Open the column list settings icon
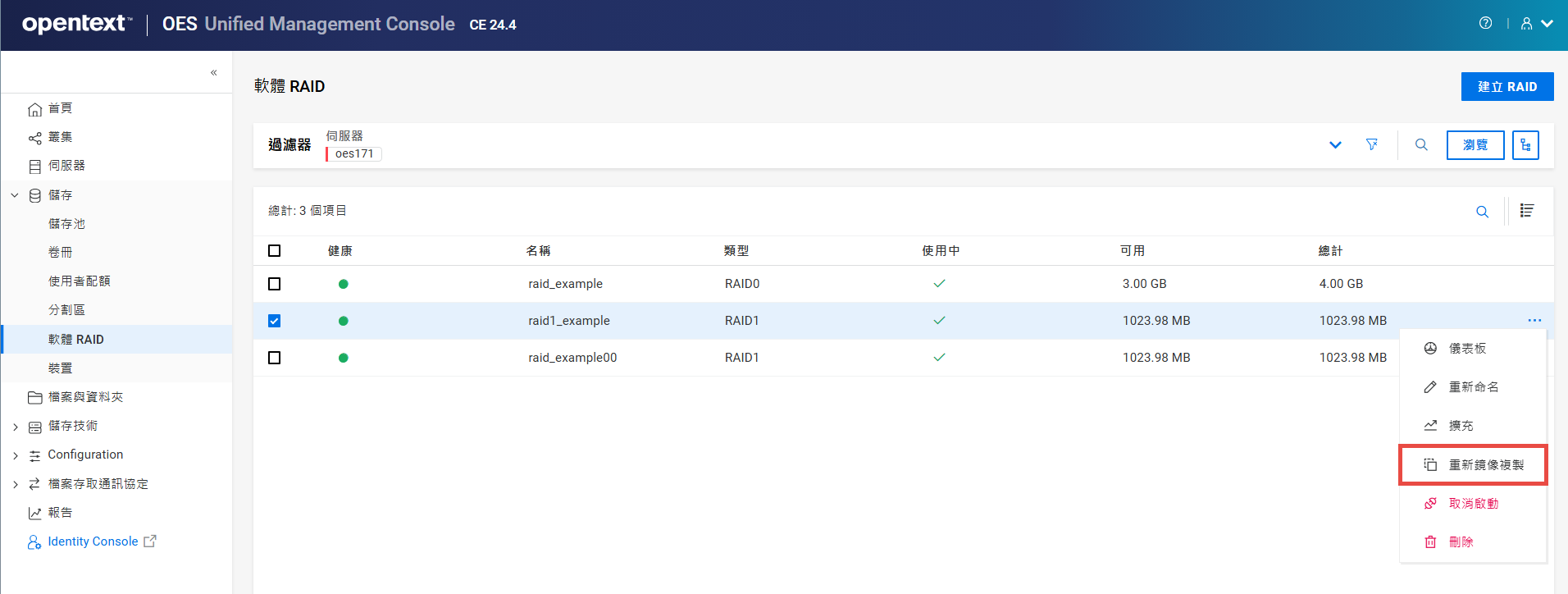Screen dimensions: 1568x594 [1526, 211]
